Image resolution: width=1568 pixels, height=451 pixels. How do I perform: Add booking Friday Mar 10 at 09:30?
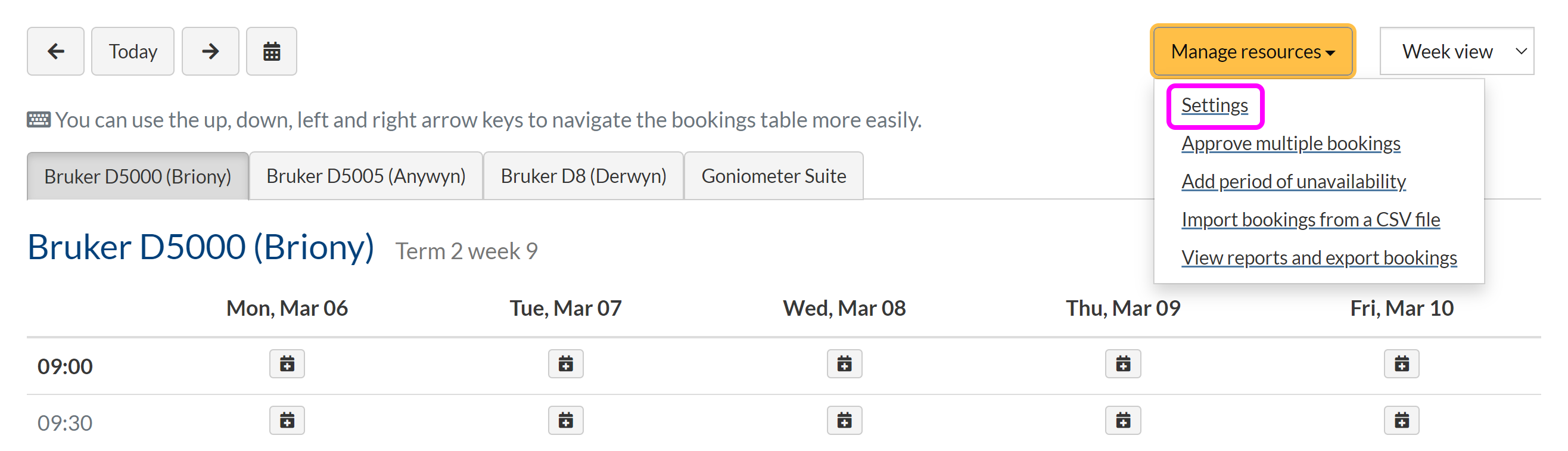(1401, 421)
